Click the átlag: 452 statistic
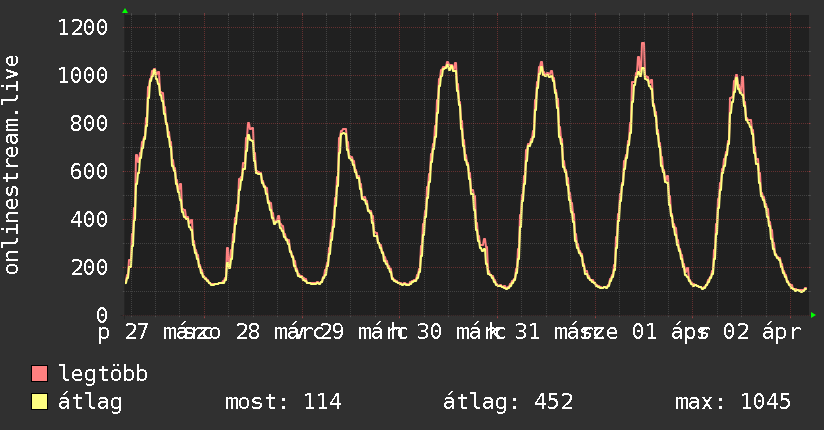 tap(508, 402)
